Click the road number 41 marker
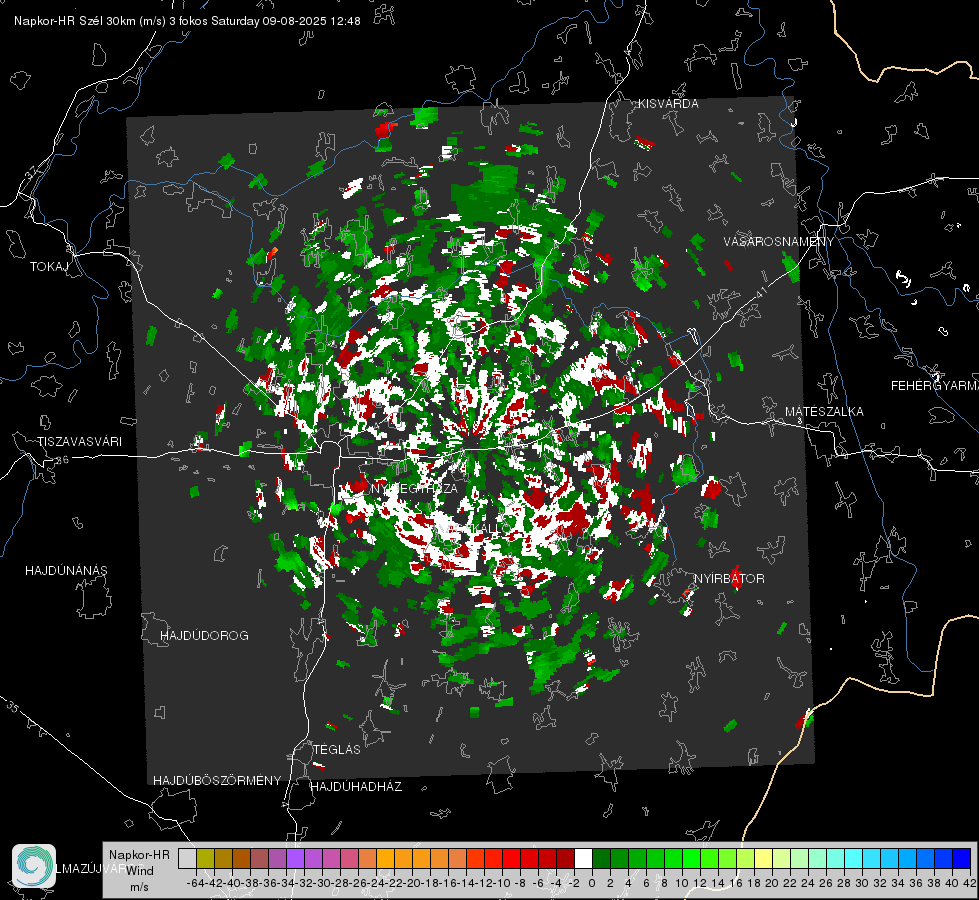979x900 pixels. pos(760,292)
